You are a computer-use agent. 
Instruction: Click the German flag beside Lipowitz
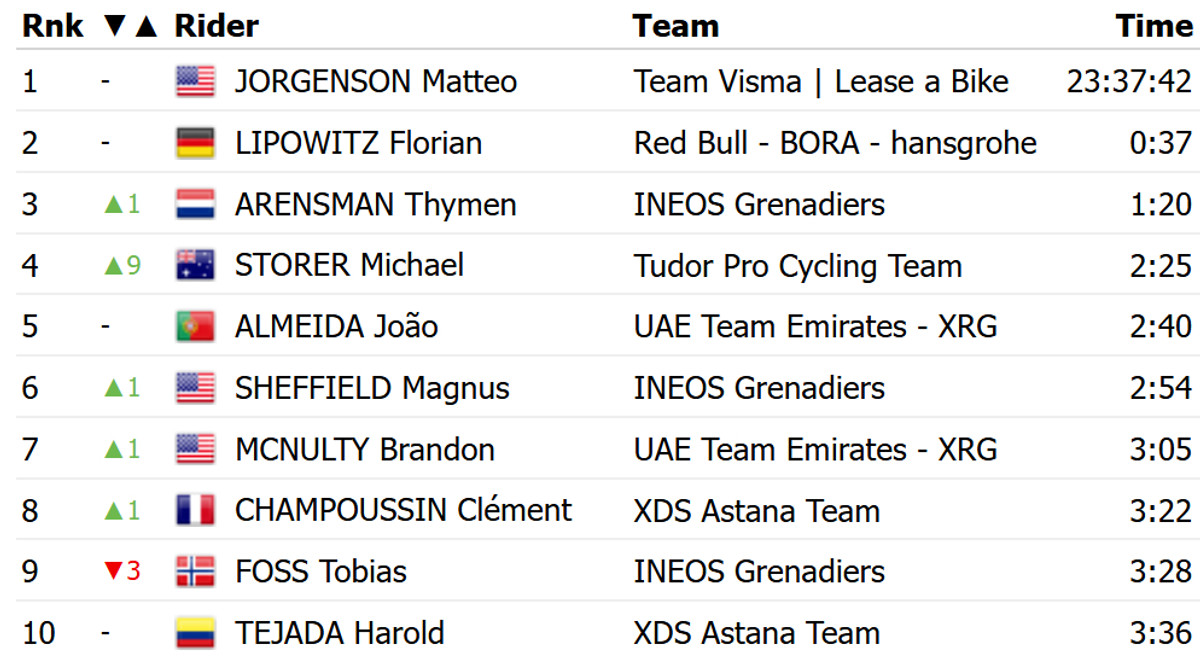[x=195, y=143]
